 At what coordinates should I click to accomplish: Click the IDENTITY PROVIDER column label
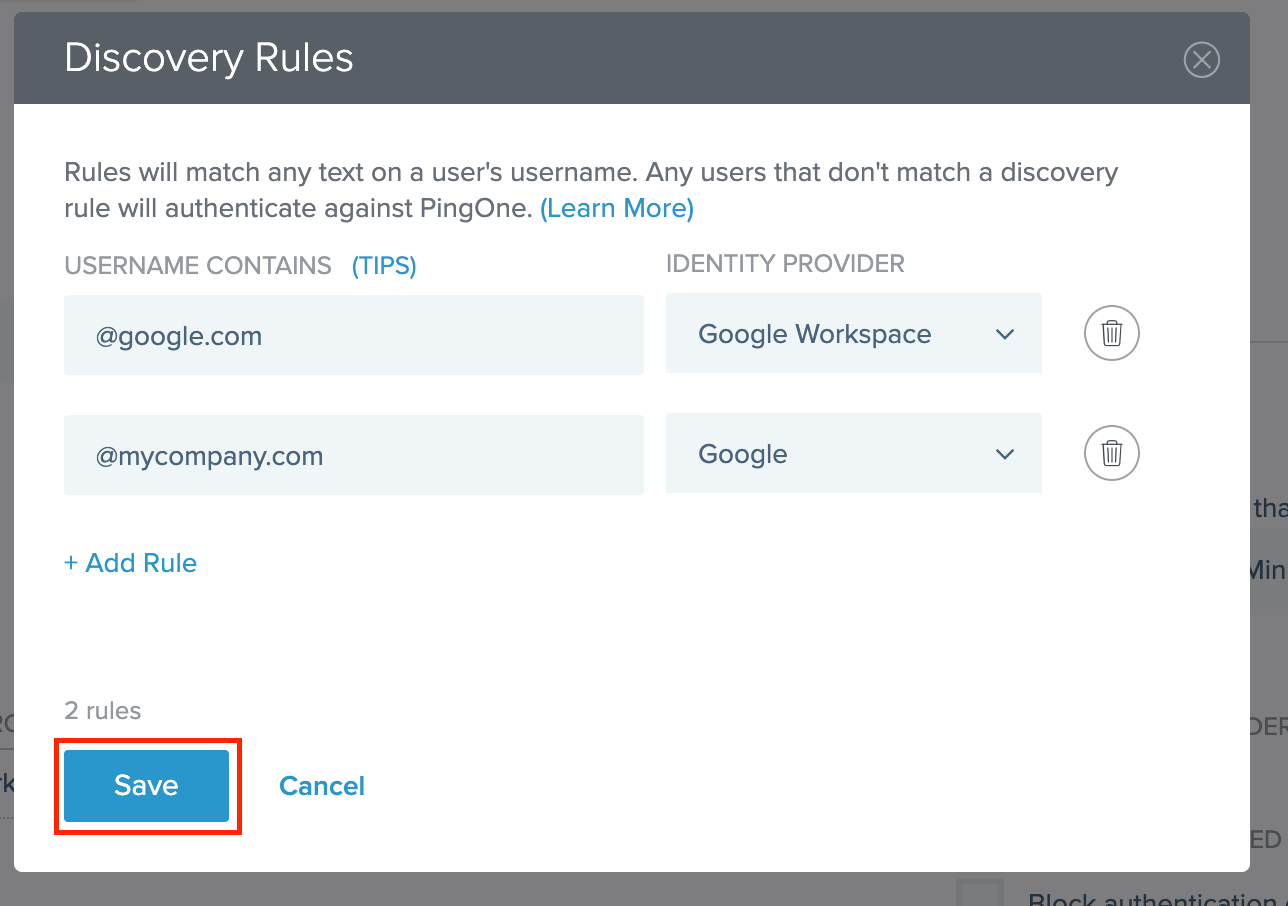tap(785, 263)
